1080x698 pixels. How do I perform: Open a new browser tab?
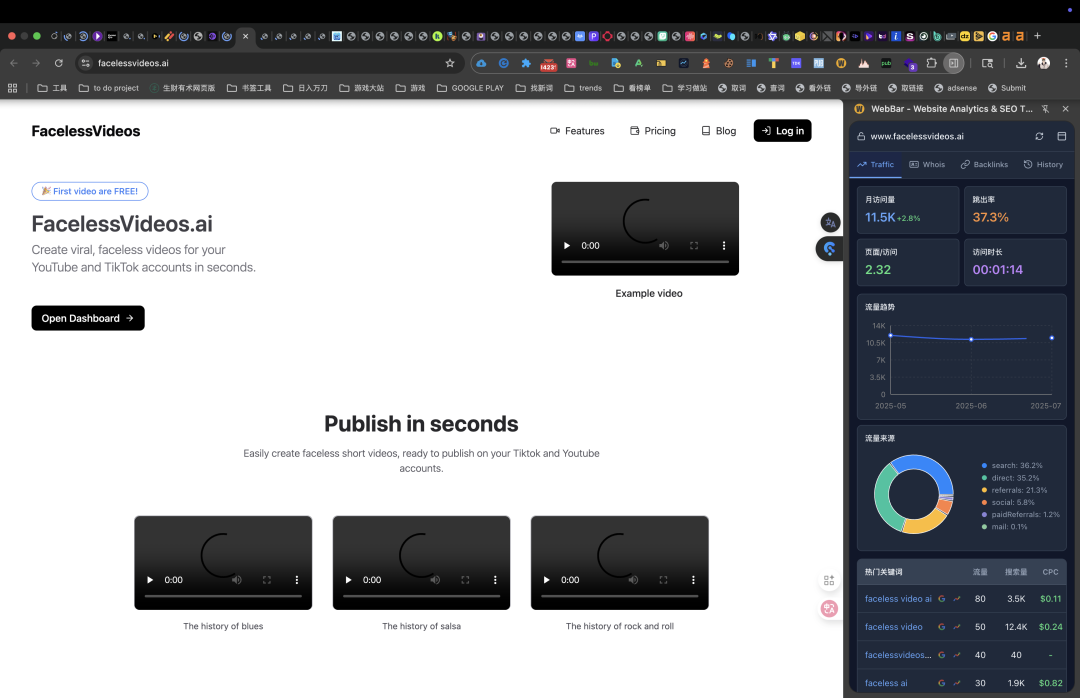[1037, 36]
